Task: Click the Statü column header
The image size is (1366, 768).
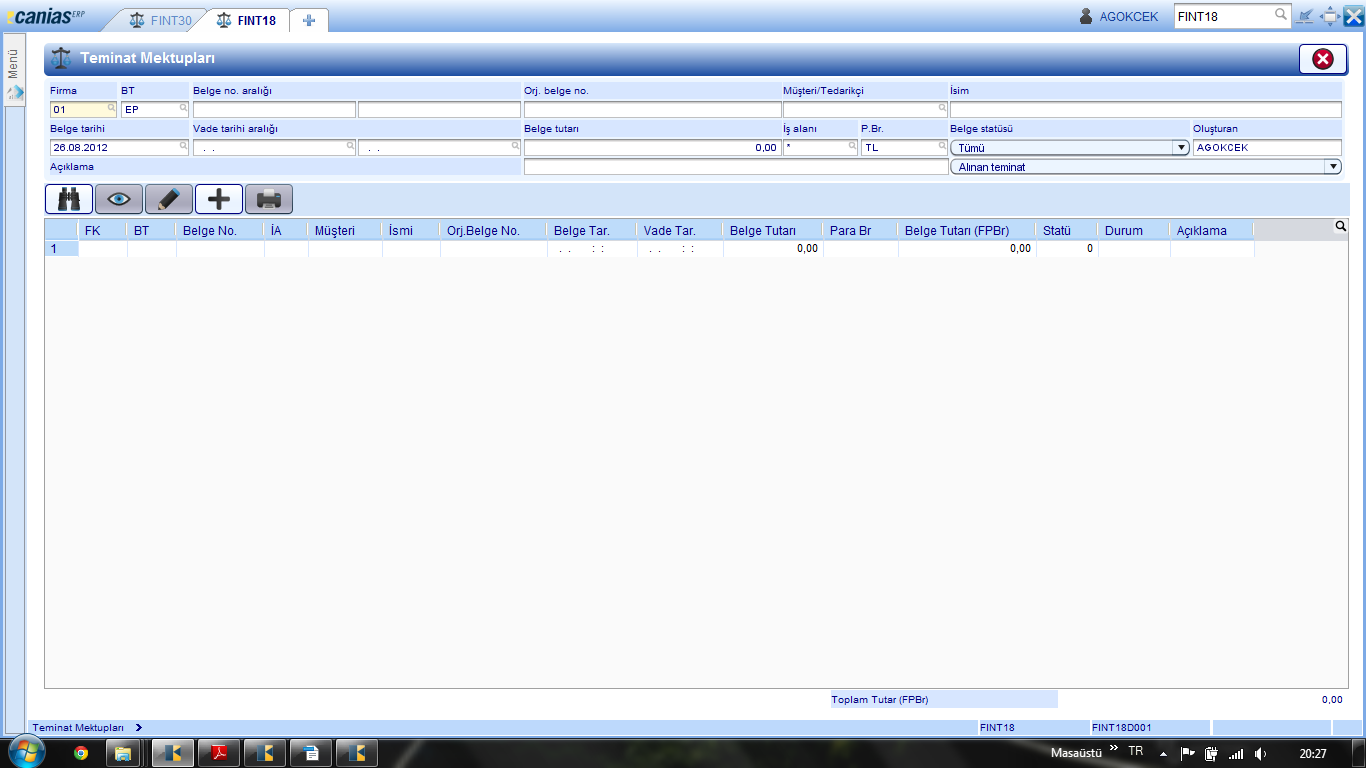Action: pyautogui.click(x=1067, y=231)
